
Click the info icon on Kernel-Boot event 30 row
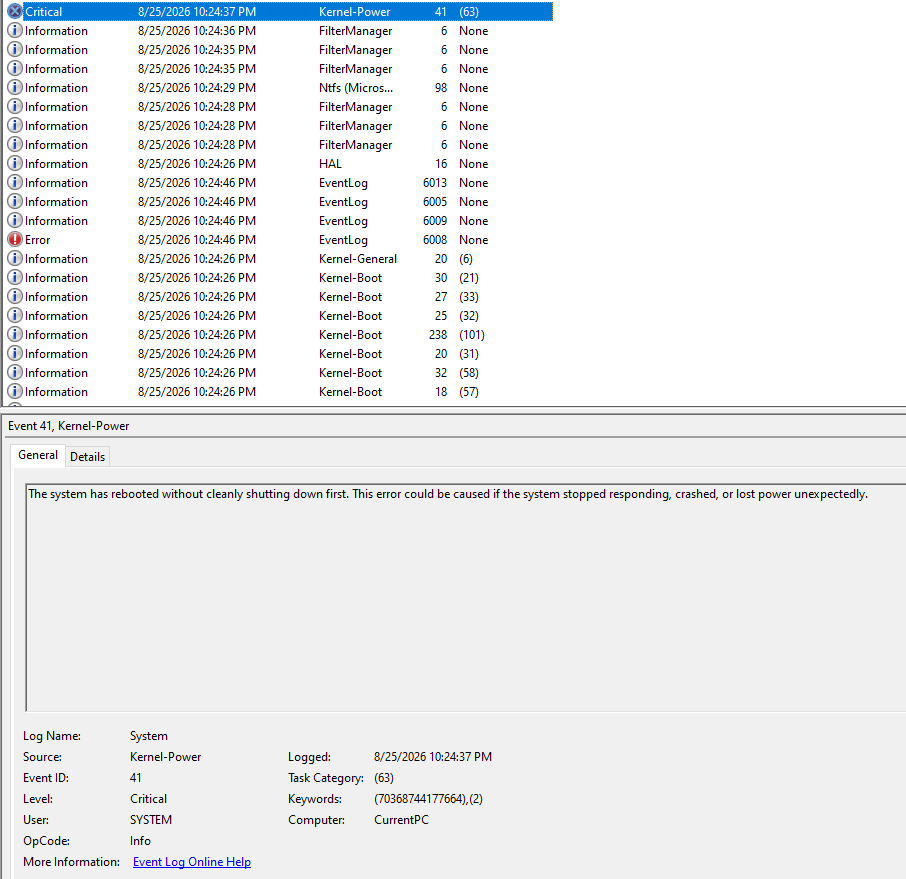pos(14,277)
